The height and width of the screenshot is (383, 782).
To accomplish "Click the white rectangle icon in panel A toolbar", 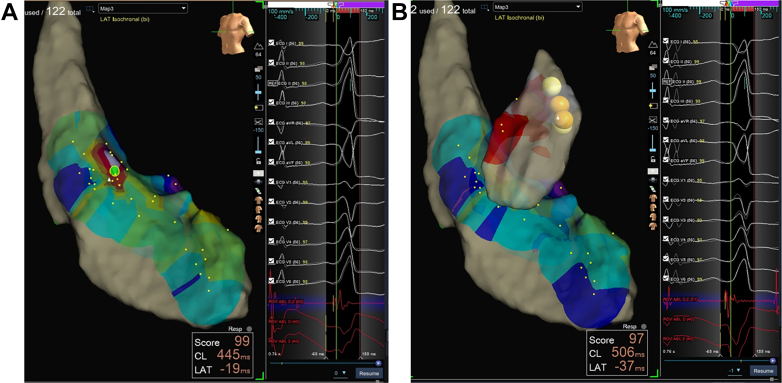I will (258, 172).
